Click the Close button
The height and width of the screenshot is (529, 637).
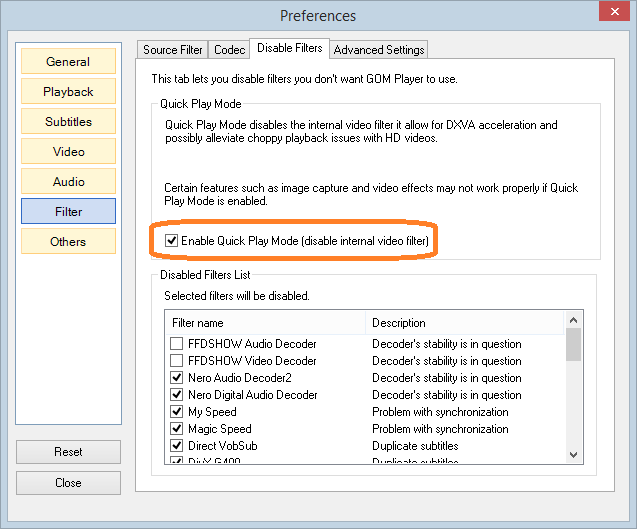[68, 483]
